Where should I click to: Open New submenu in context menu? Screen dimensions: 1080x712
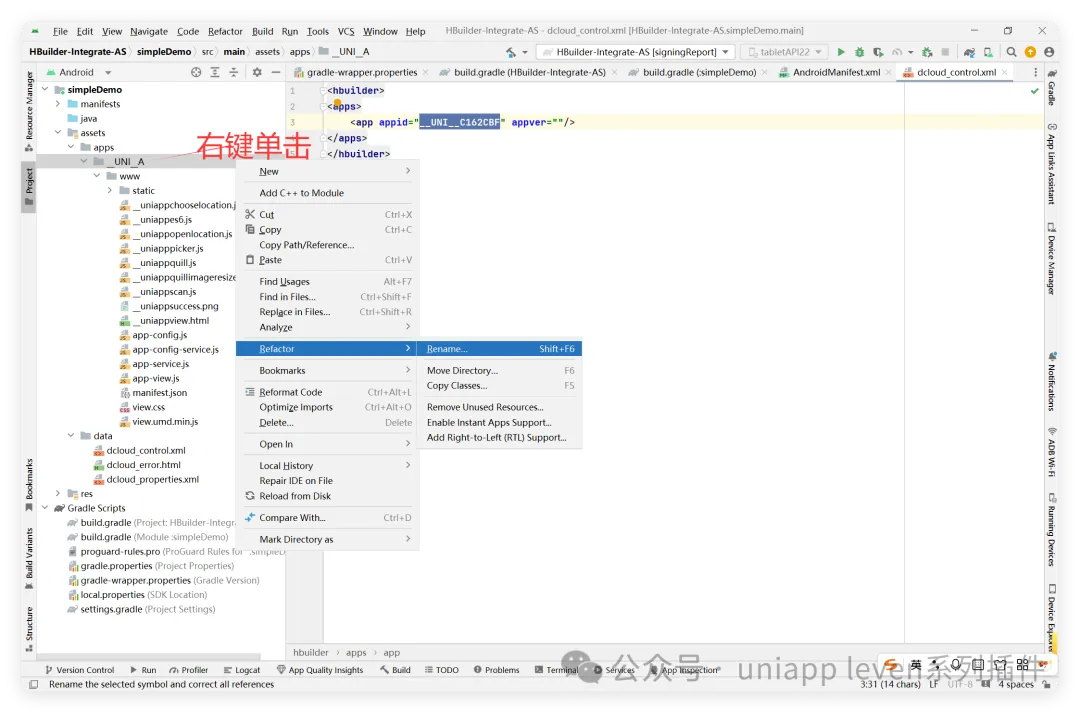tap(328, 171)
